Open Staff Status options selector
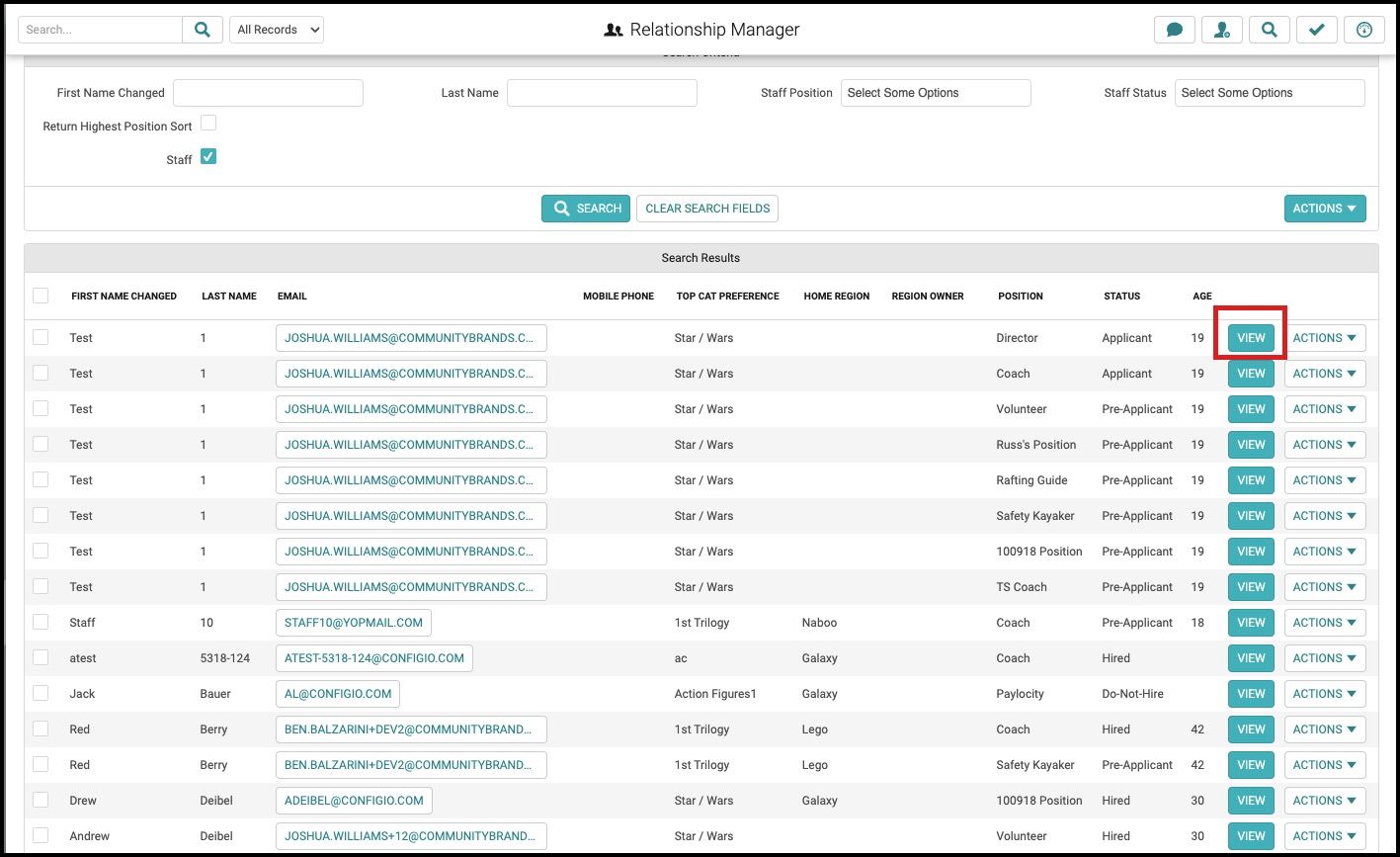1400x857 pixels. [x=1270, y=93]
